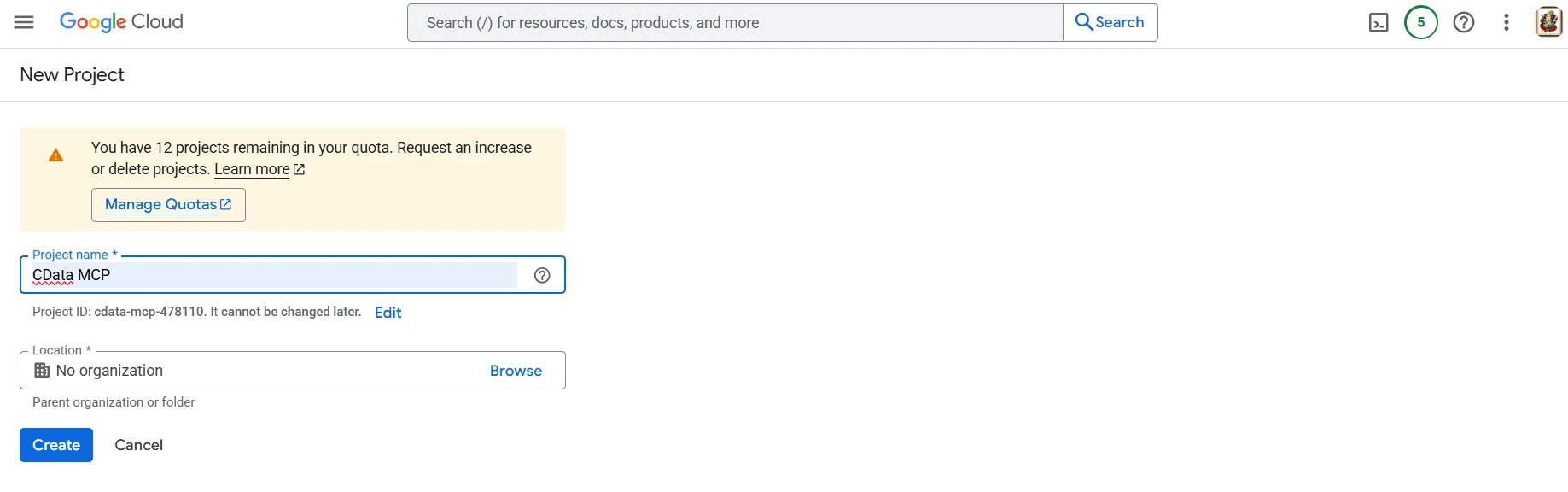Focus the resources search bar
Image resolution: width=1568 pixels, height=492 pixels.
tap(734, 23)
